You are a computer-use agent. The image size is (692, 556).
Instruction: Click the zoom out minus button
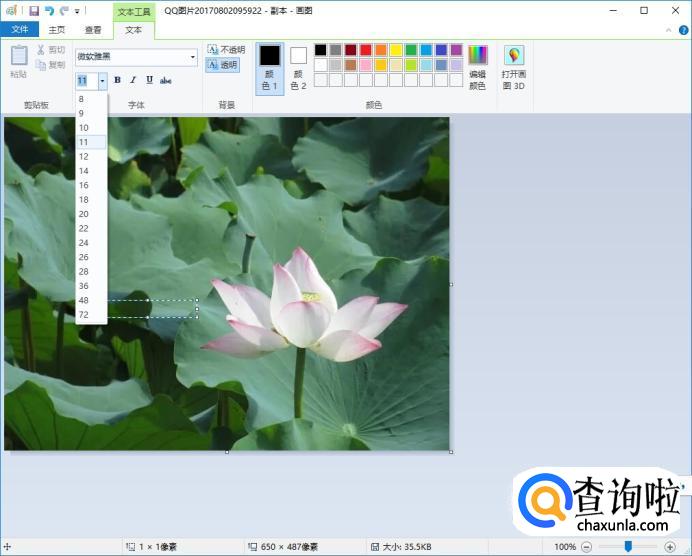tap(586, 547)
